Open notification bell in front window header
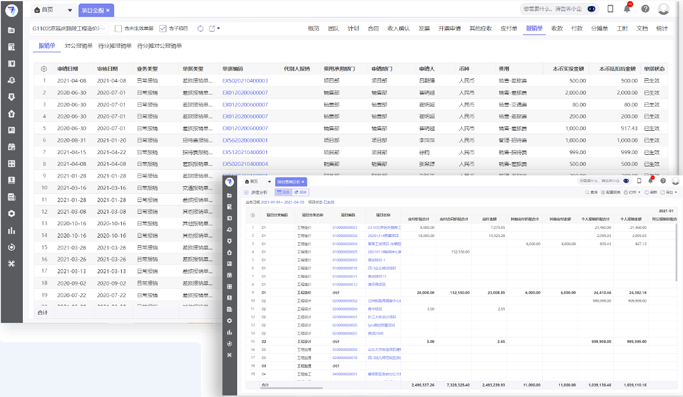Screen dimensions: 683x397 point(651,180)
